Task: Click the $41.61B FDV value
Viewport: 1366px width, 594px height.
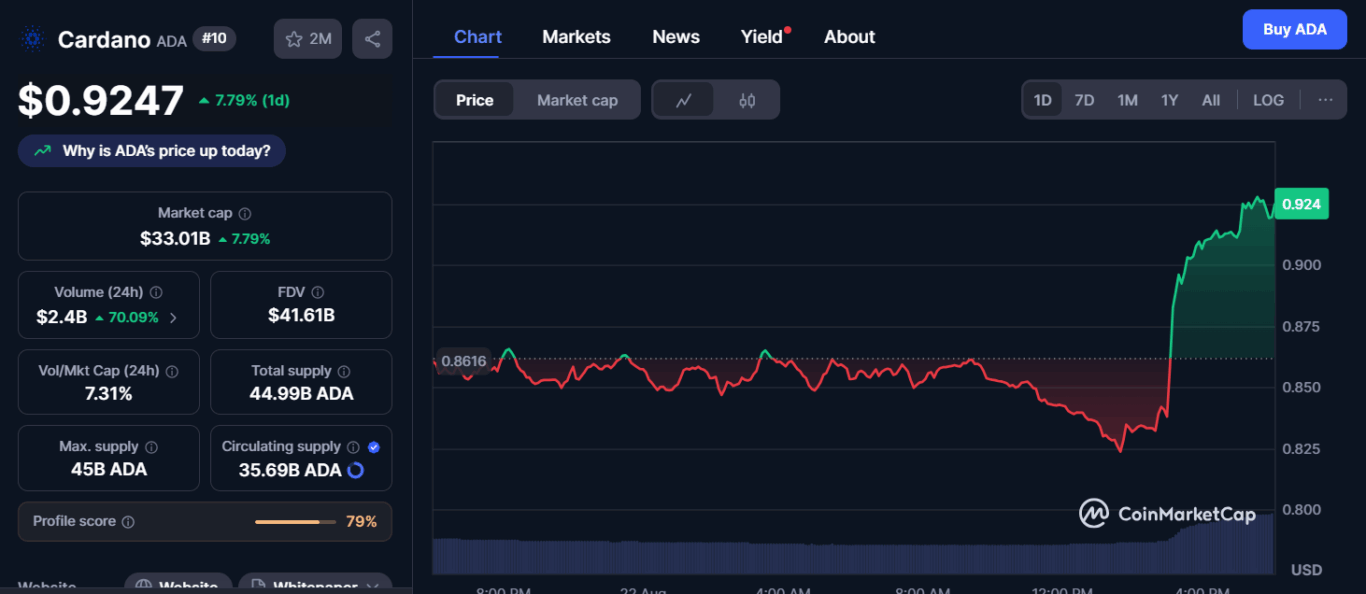Action: tap(301, 316)
